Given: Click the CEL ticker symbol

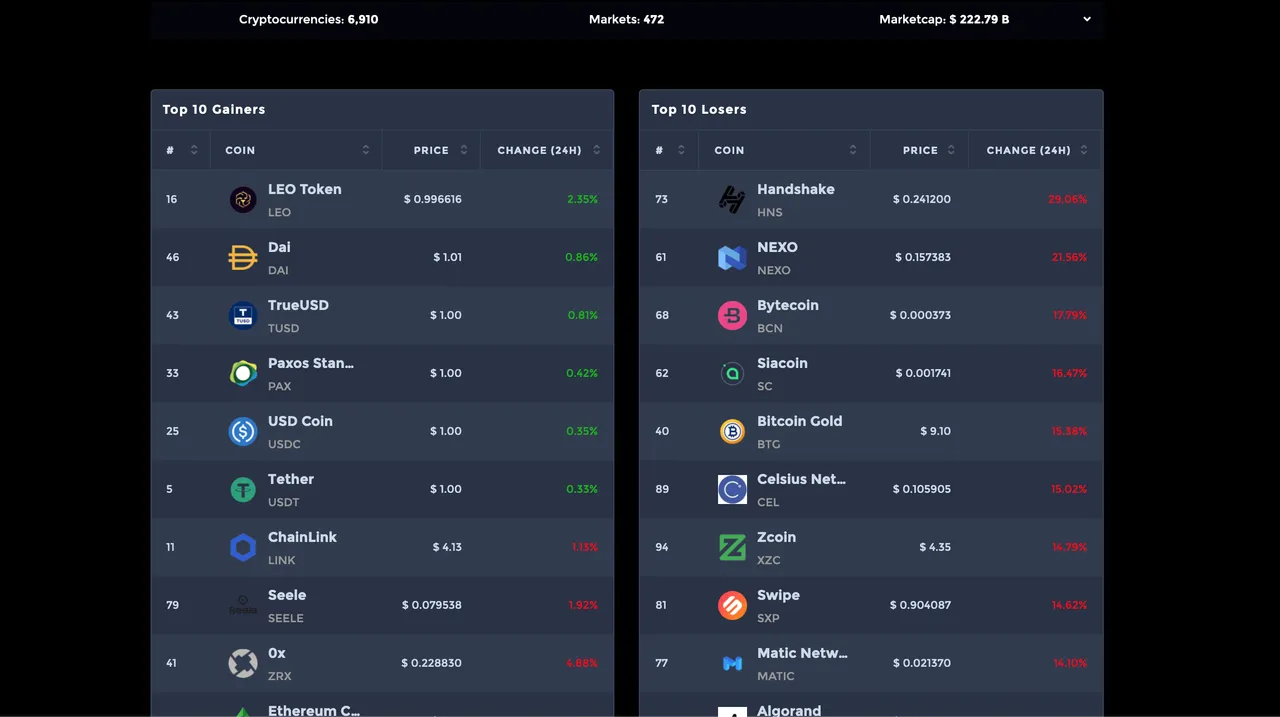Looking at the screenshot, I should coord(768,502).
